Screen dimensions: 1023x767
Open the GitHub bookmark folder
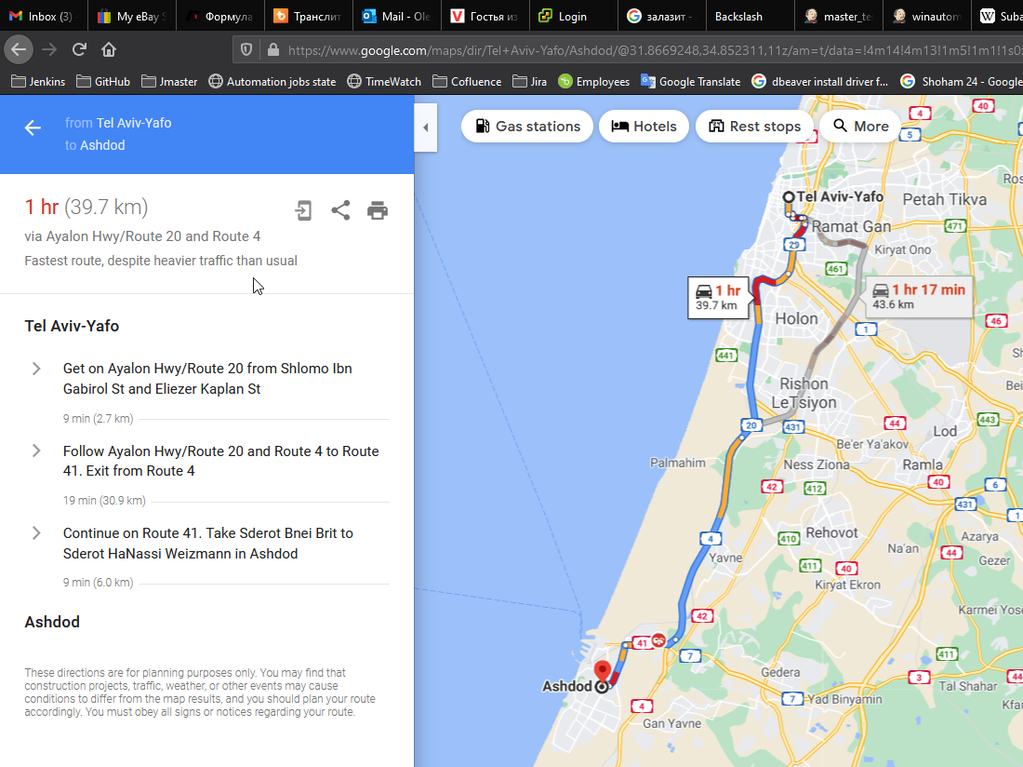pos(103,82)
